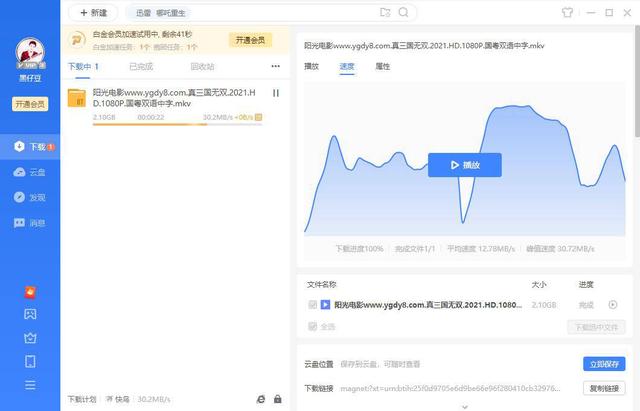Click the search magnifier icon
This screenshot has height=411, width=640.
pos(403,12)
